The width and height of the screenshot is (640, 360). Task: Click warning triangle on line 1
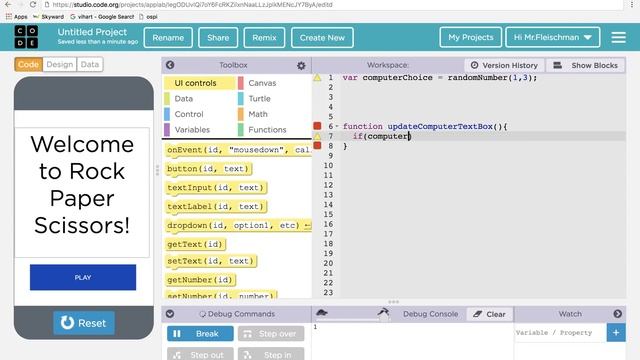coord(317,77)
